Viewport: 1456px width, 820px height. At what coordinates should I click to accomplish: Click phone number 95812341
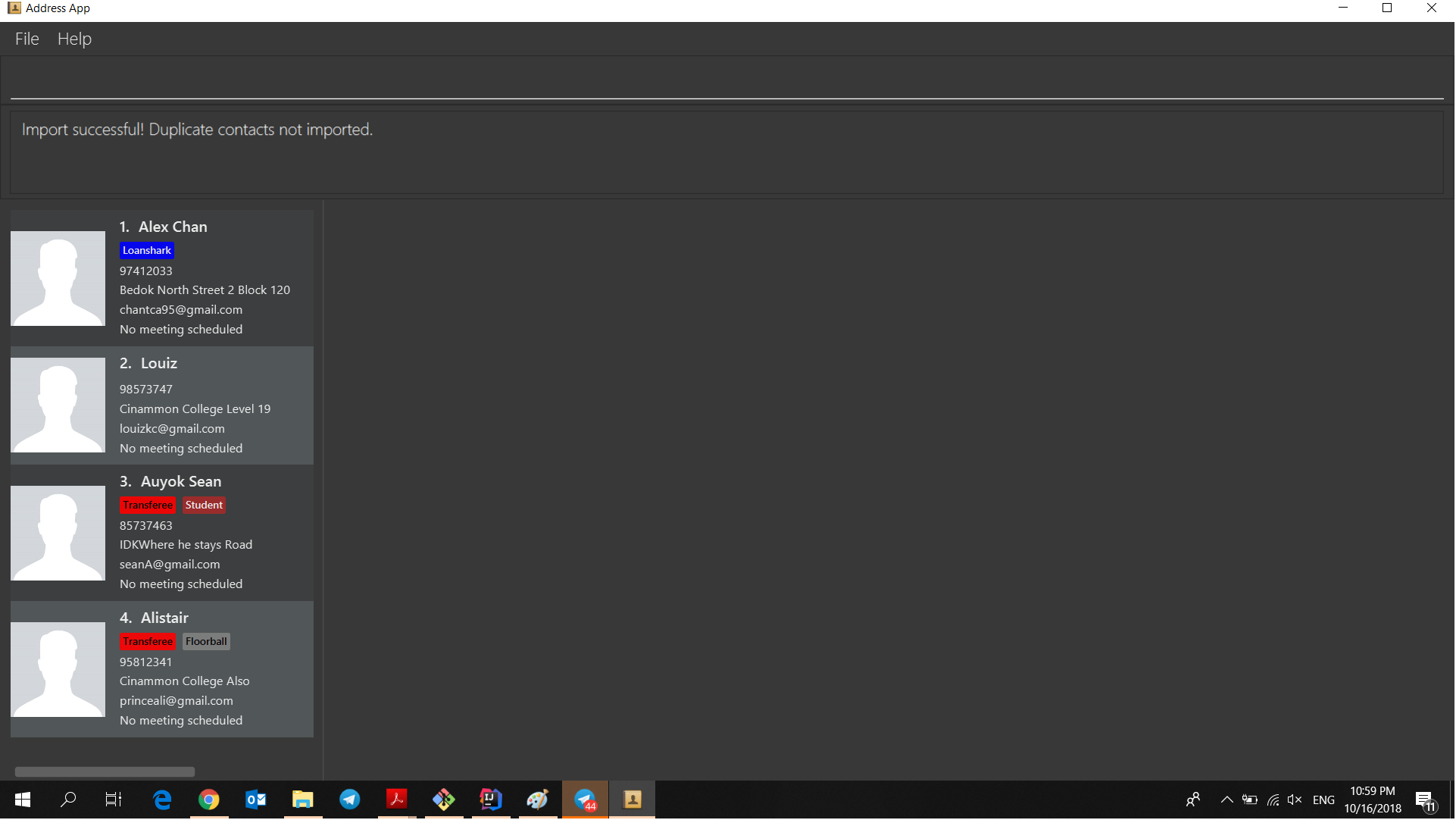146,662
